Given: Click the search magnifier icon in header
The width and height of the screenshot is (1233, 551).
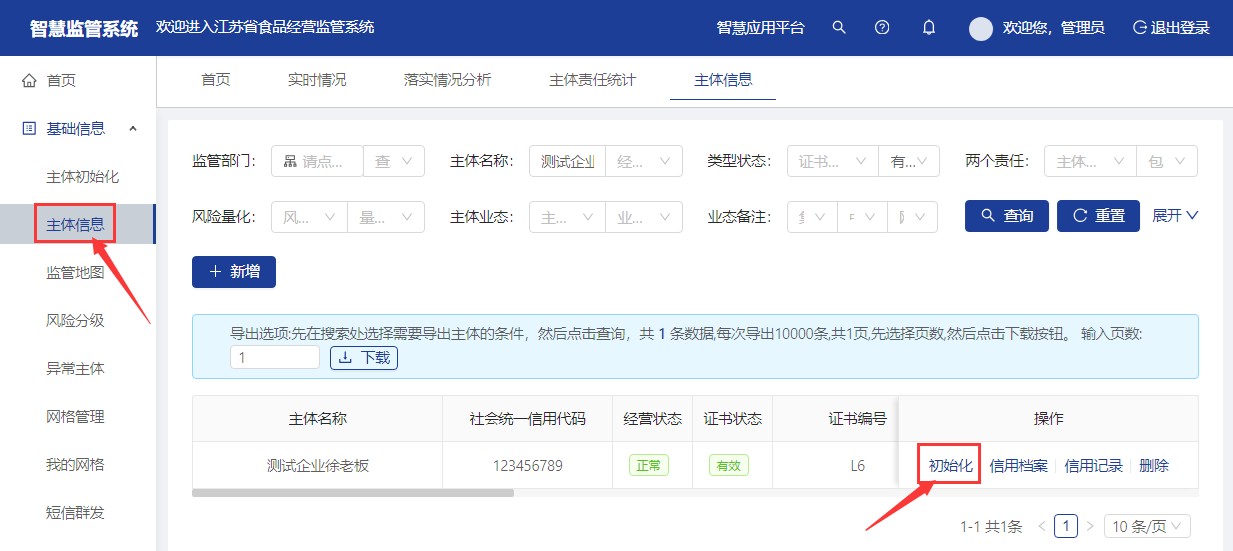Looking at the screenshot, I should [839, 28].
